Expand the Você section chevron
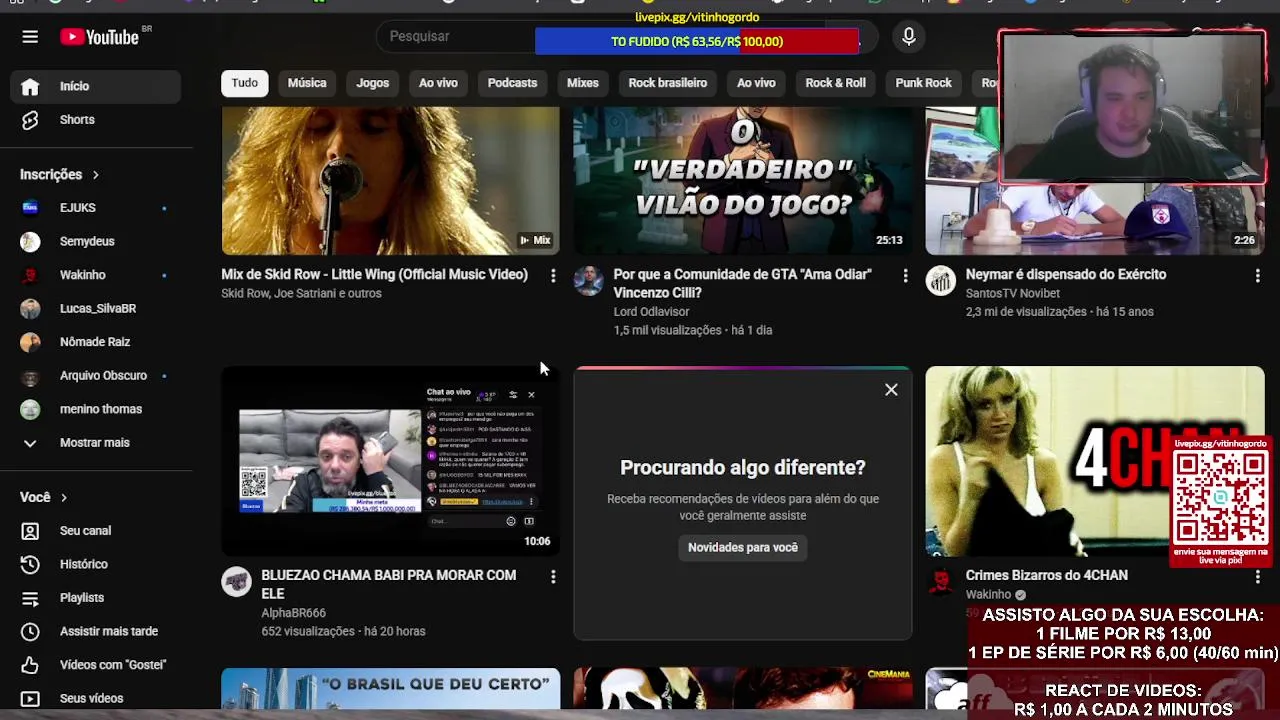Image resolution: width=1280 pixels, height=720 pixels. pyautogui.click(x=64, y=497)
